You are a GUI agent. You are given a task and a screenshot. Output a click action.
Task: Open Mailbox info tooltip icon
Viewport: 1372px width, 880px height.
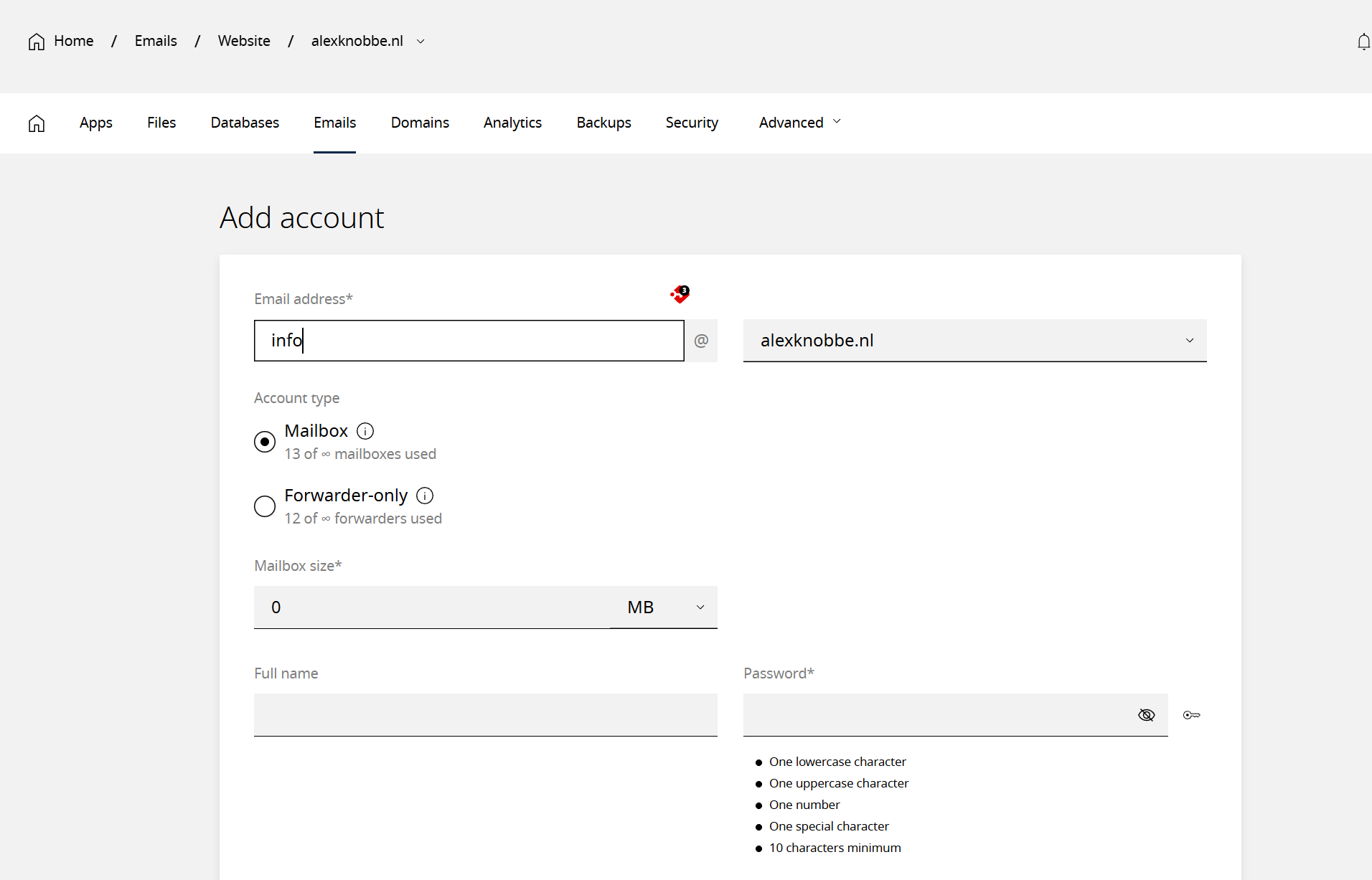click(365, 431)
